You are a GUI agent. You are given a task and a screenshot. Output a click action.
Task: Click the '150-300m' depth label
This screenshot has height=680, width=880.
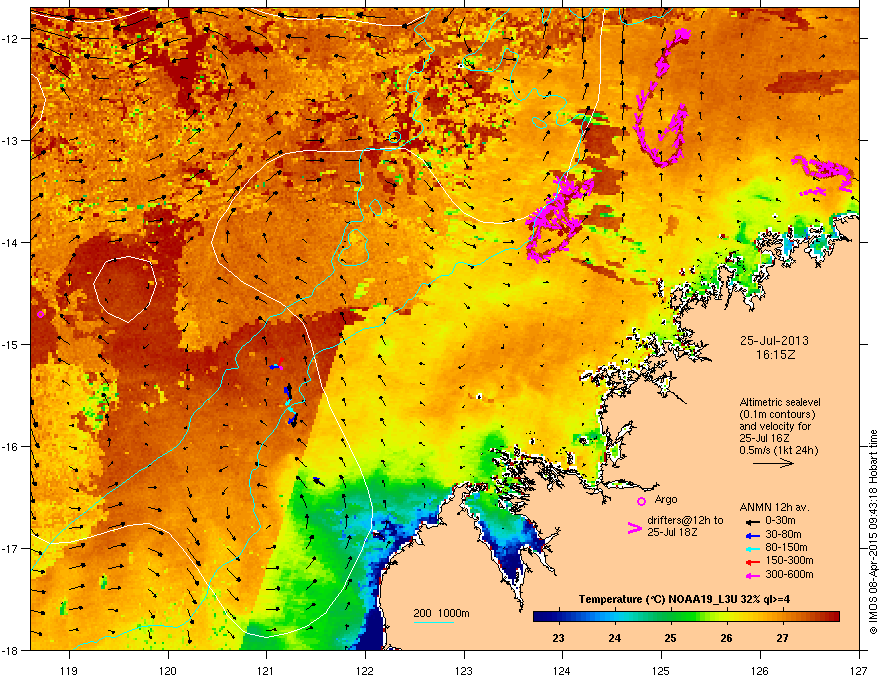coord(789,560)
